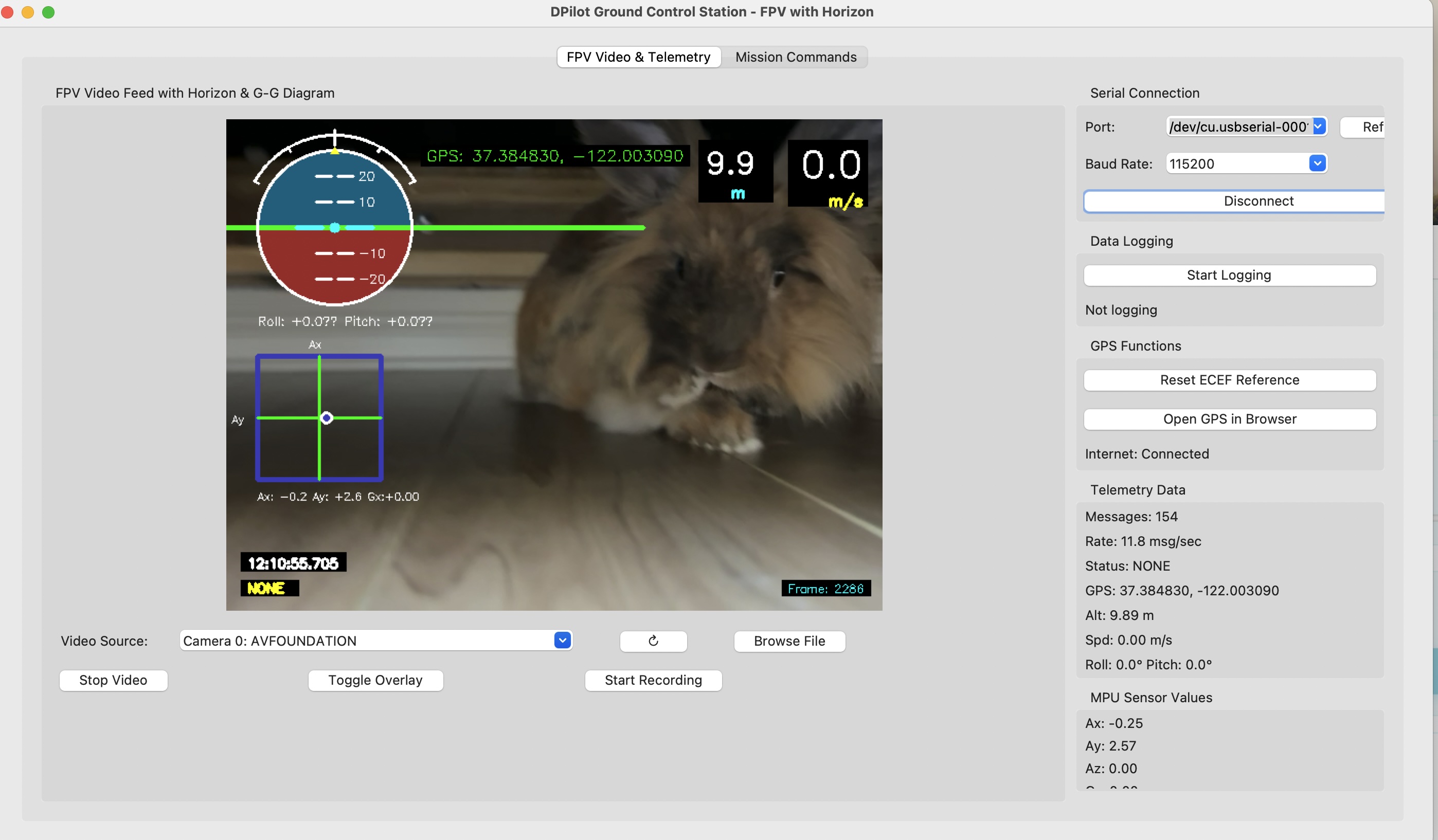Click the artificial horizon gauge in video
Viewport: 1438px width, 840px height.
(x=335, y=227)
